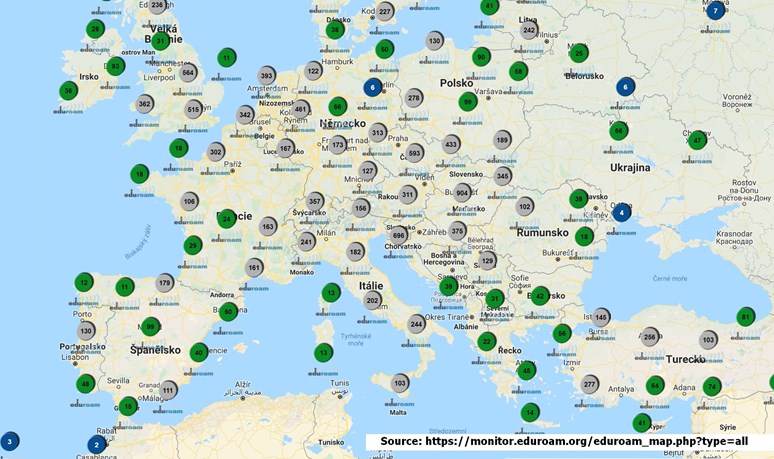Viewport: 774px width, 459px height.
Task: Click the green 81 cluster marker
Action: pos(745,316)
